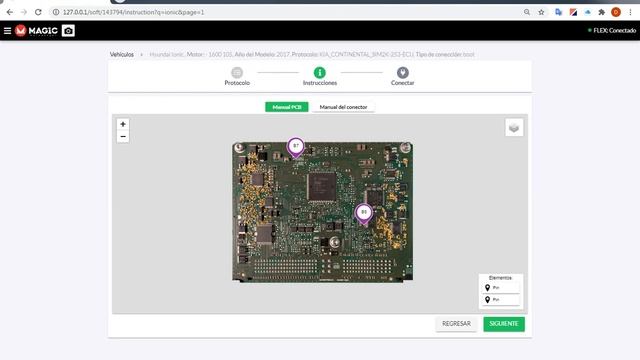The height and width of the screenshot is (360, 640).
Task: Click the Conectar step icon
Action: click(x=402, y=73)
